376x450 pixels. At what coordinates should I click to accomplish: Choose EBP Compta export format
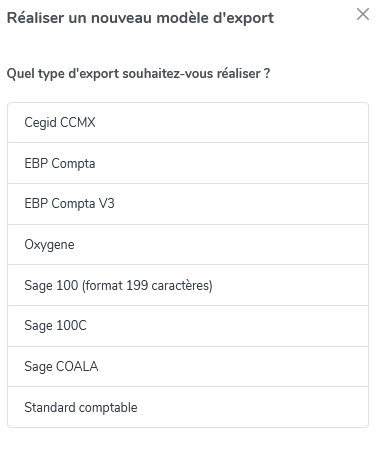pyautogui.click(x=188, y=163)
